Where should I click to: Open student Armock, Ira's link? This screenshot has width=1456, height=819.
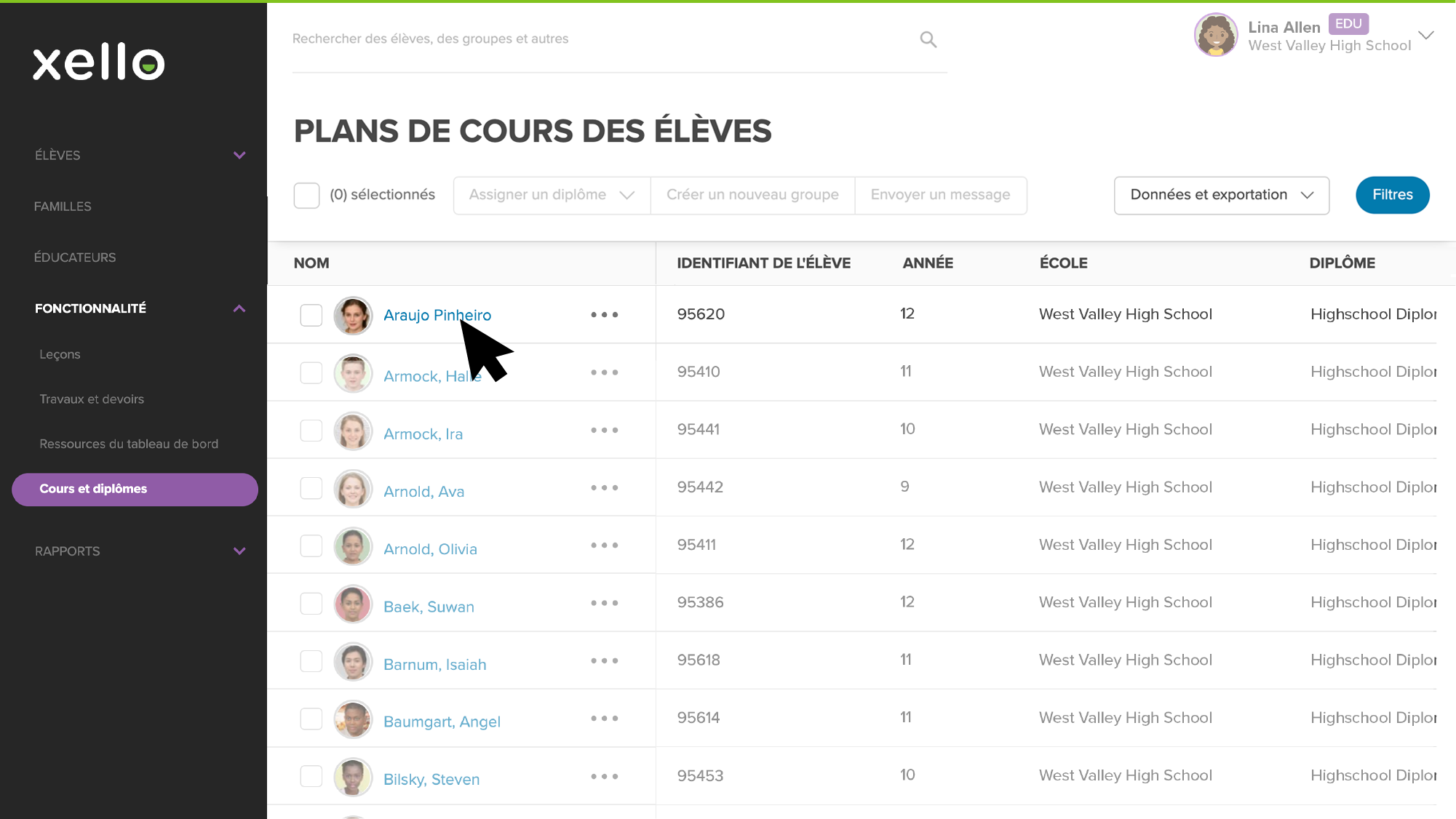[x=423, y=434]
